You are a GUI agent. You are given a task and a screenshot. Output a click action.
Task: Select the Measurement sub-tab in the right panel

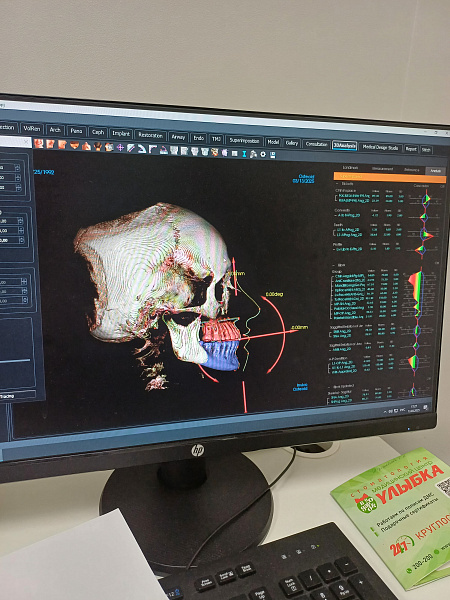pos(383,168)
